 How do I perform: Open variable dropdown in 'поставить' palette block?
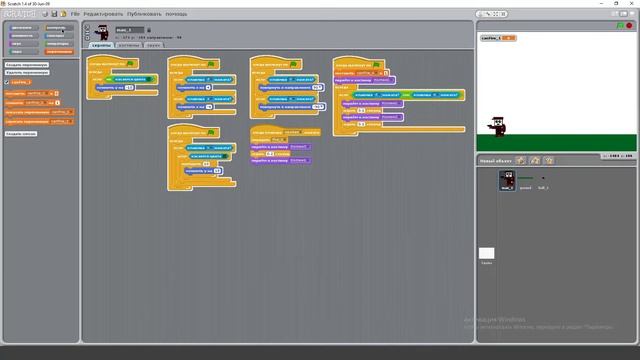pyautogui.click(x=38, y=93)
